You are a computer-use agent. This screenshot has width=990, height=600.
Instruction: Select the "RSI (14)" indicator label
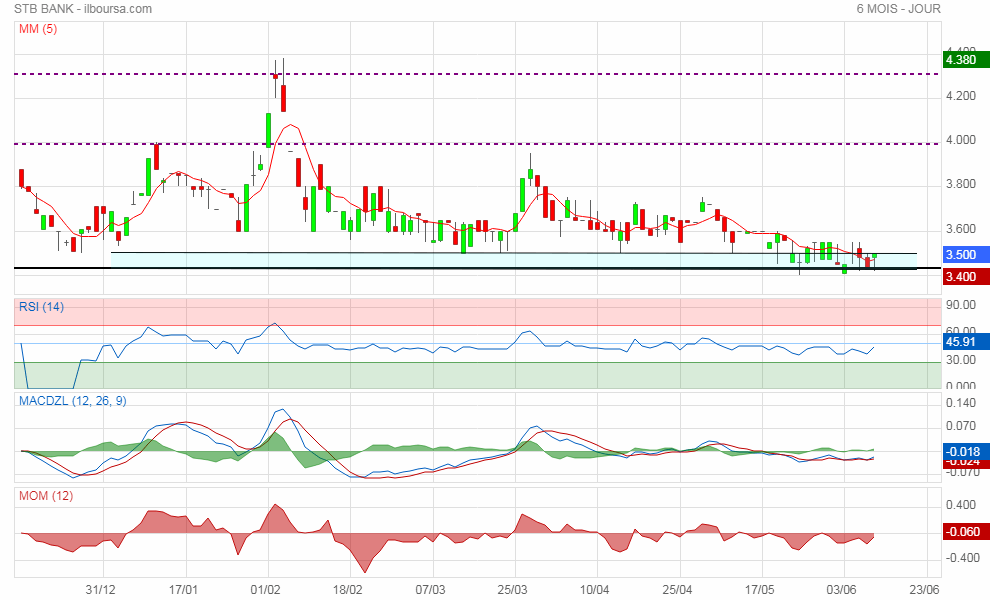click(41, 307)
